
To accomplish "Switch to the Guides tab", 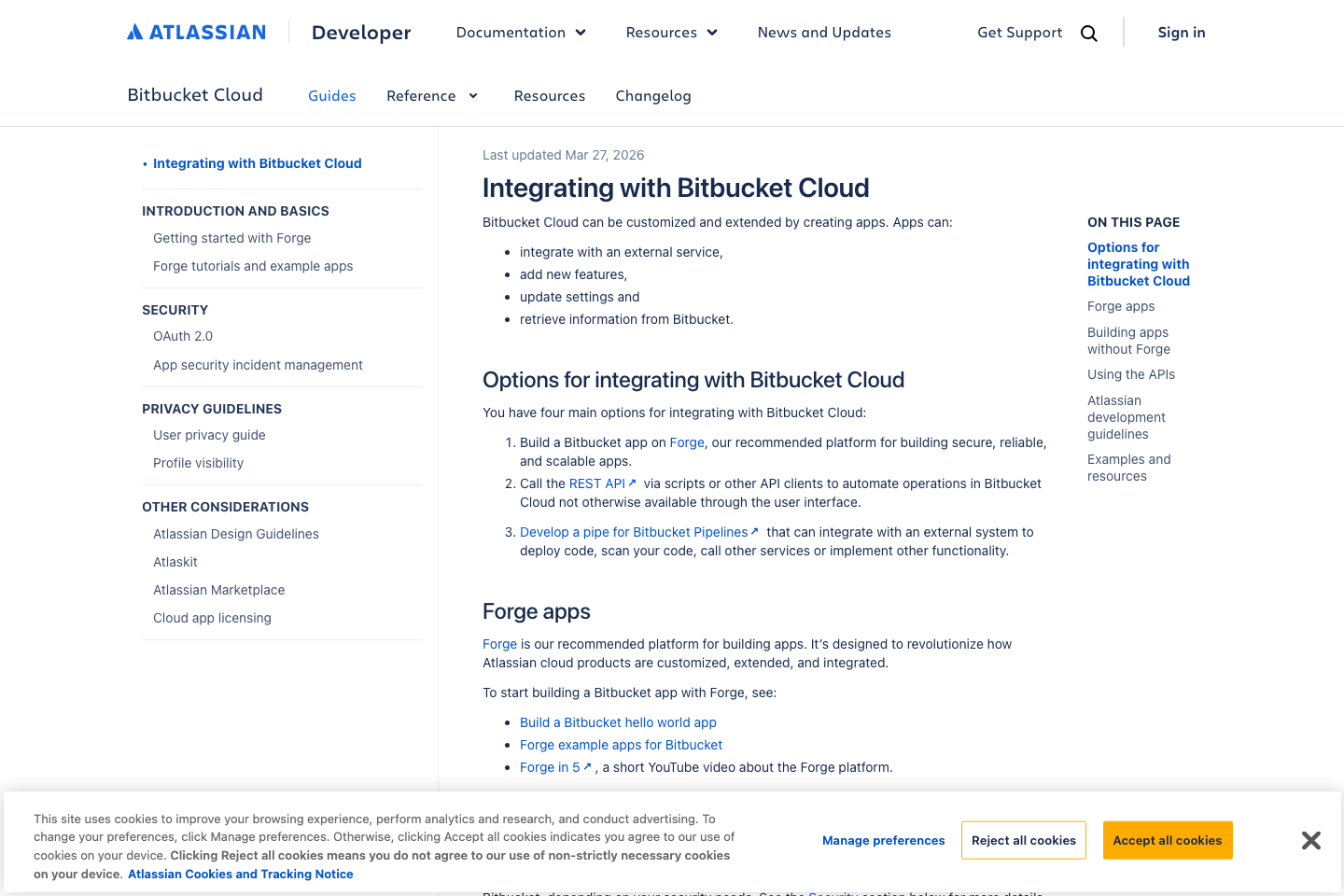I will tap(331, 95).
